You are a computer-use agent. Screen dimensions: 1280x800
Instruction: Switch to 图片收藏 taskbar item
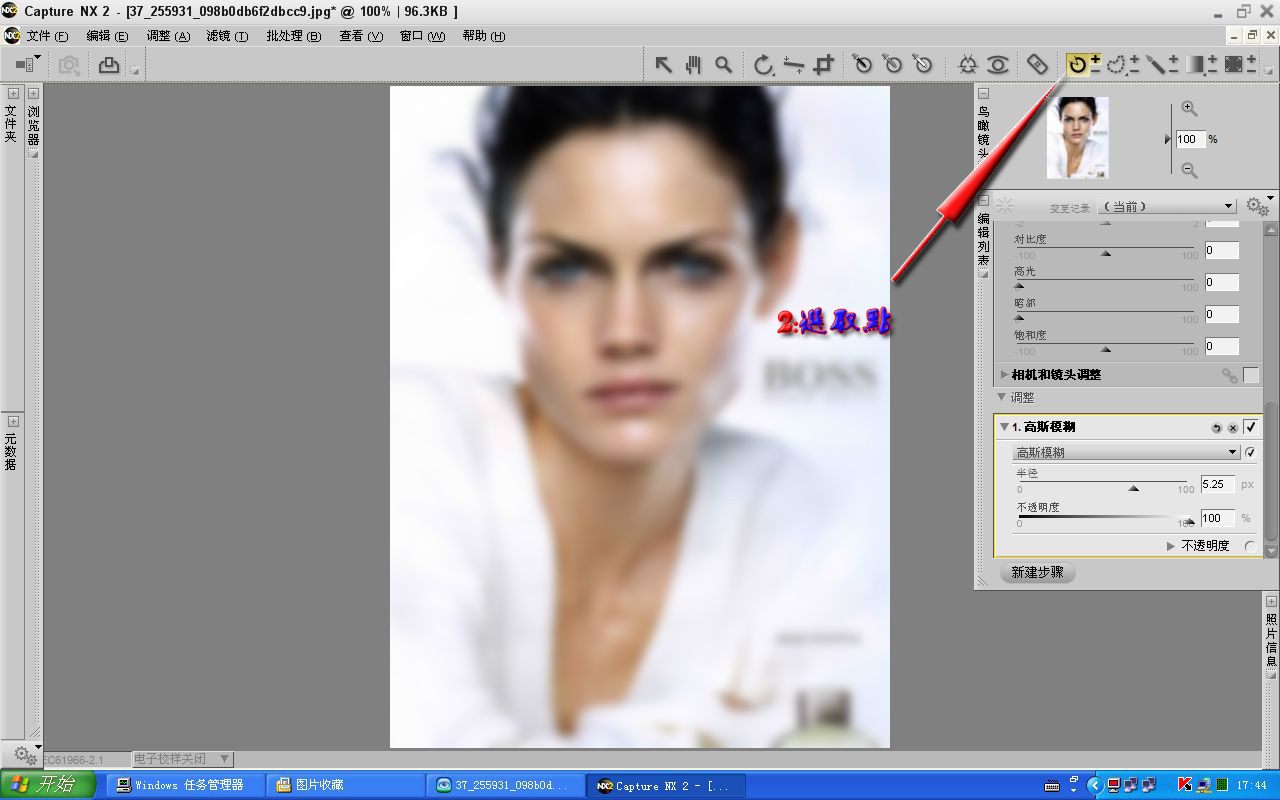tap(344, 785)
